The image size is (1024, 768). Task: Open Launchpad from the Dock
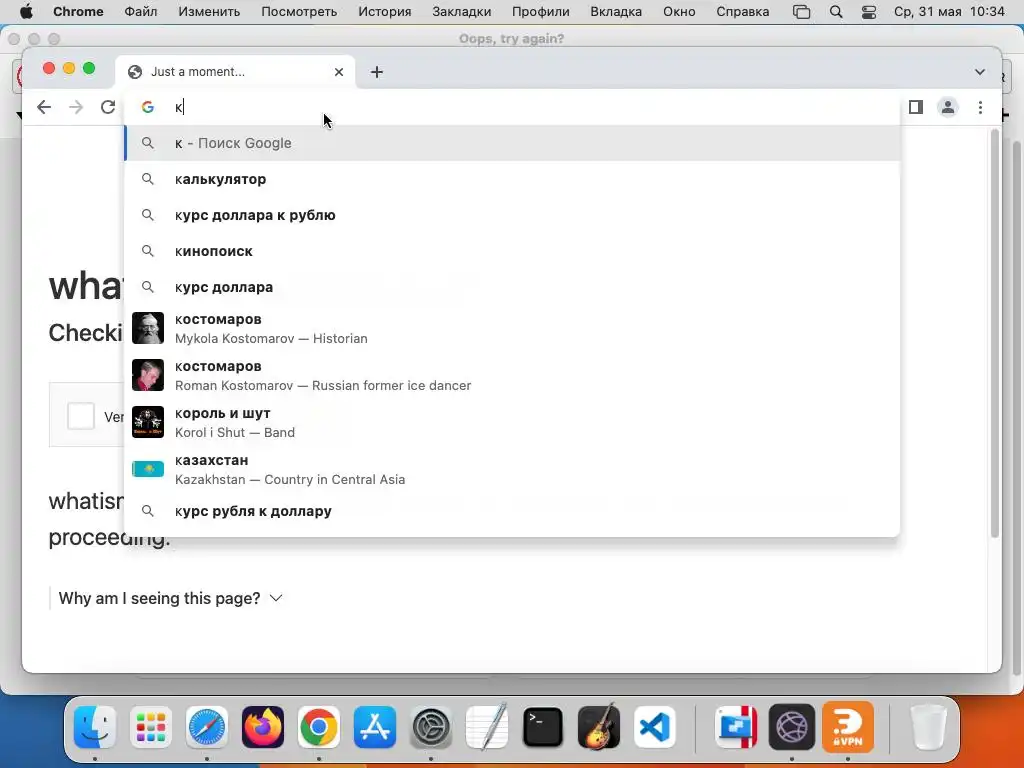(151, 727)
